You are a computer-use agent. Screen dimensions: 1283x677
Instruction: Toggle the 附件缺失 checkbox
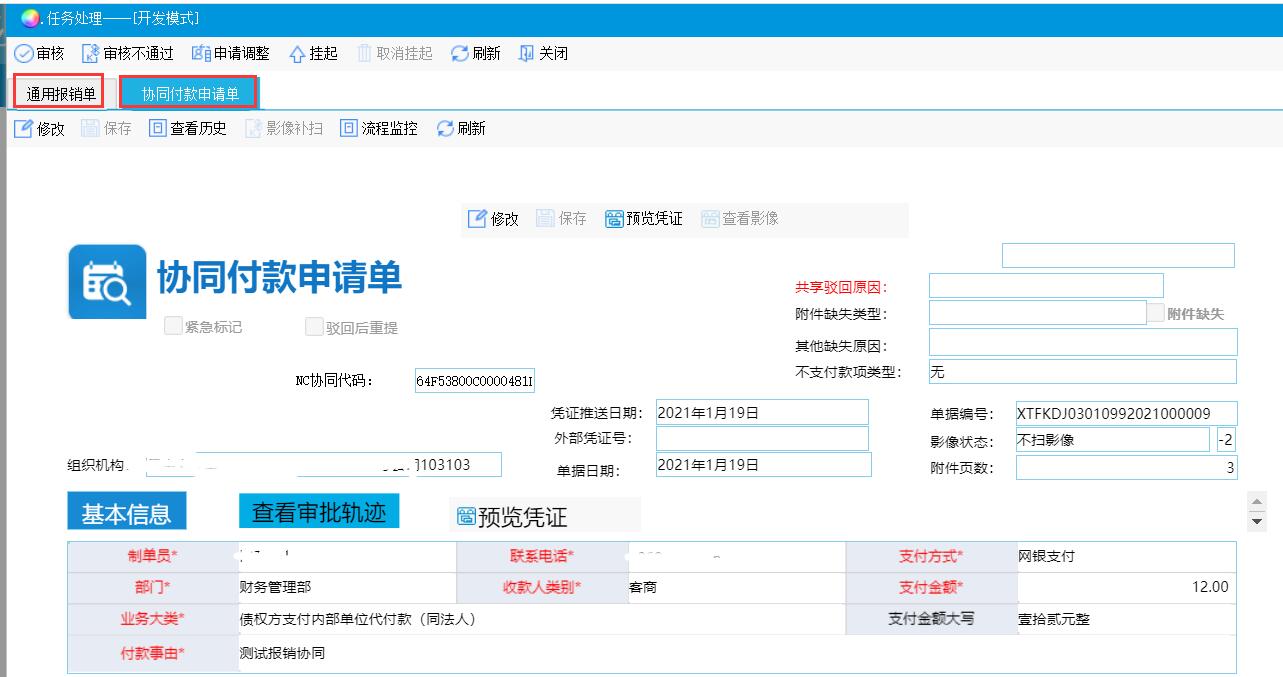point(1157,313)
